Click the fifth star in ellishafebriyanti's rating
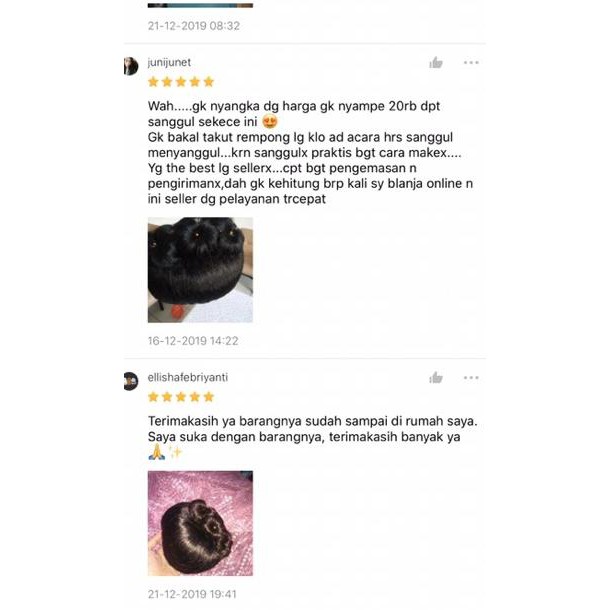The width and height of the screenshot is (610, 610). [209, 397]
